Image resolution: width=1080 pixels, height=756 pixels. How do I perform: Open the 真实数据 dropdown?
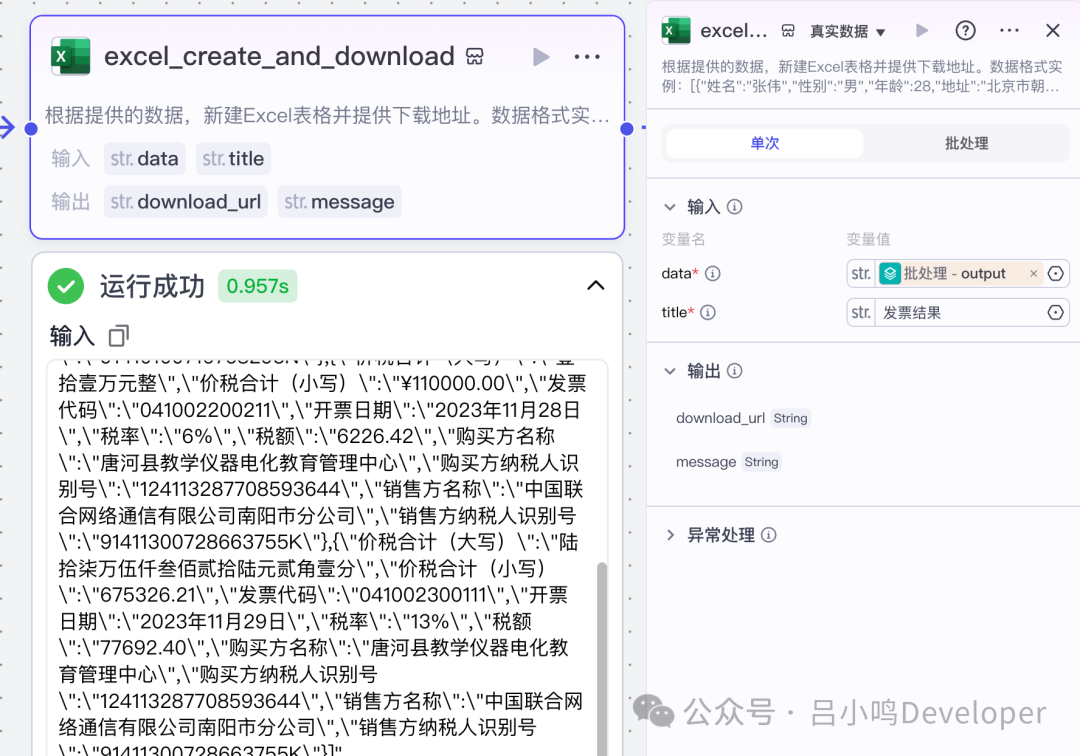[847, 31]
